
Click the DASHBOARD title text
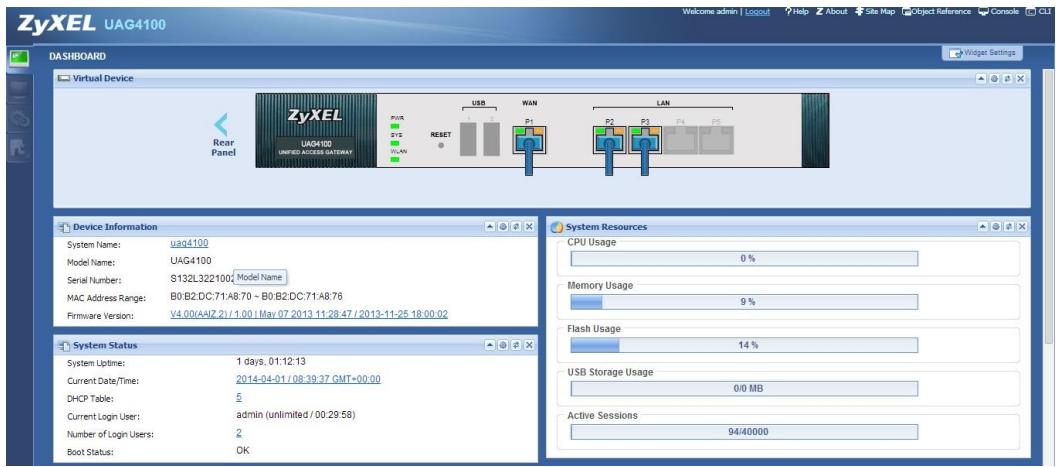[77, 57]
